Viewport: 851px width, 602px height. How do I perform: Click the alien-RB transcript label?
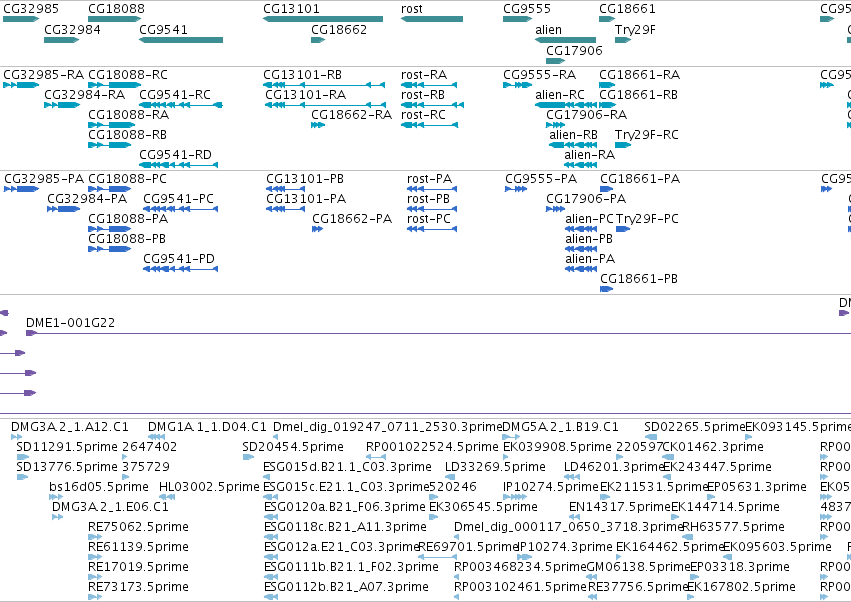(x=573, y=135)
